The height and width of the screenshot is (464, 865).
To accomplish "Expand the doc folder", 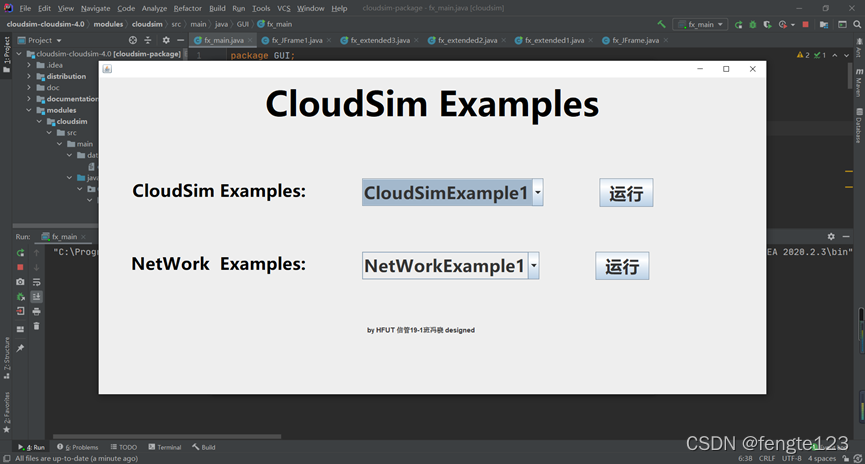I will point(29,88).
